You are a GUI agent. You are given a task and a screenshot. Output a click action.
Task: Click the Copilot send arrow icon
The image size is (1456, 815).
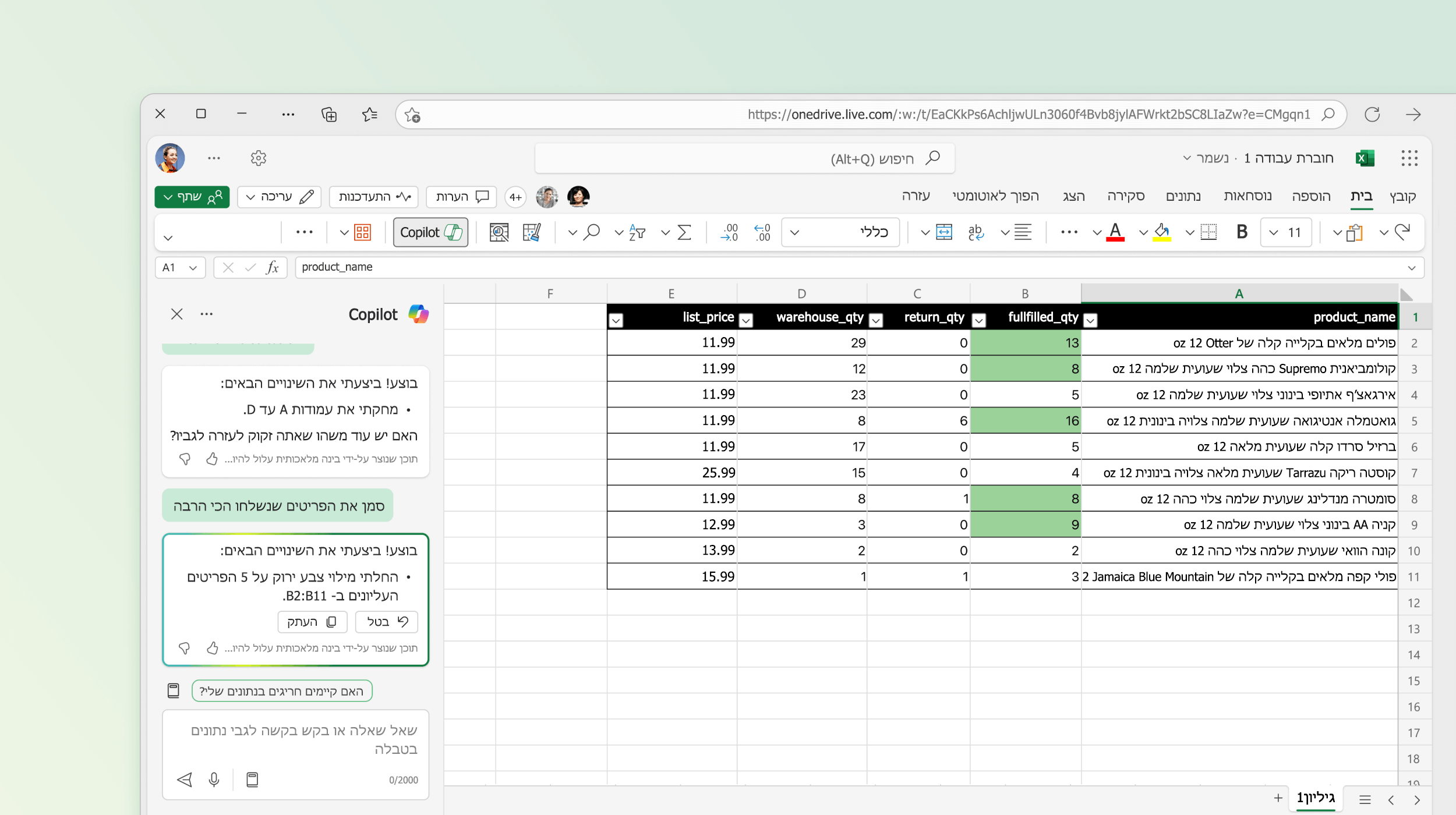[185, 779]
